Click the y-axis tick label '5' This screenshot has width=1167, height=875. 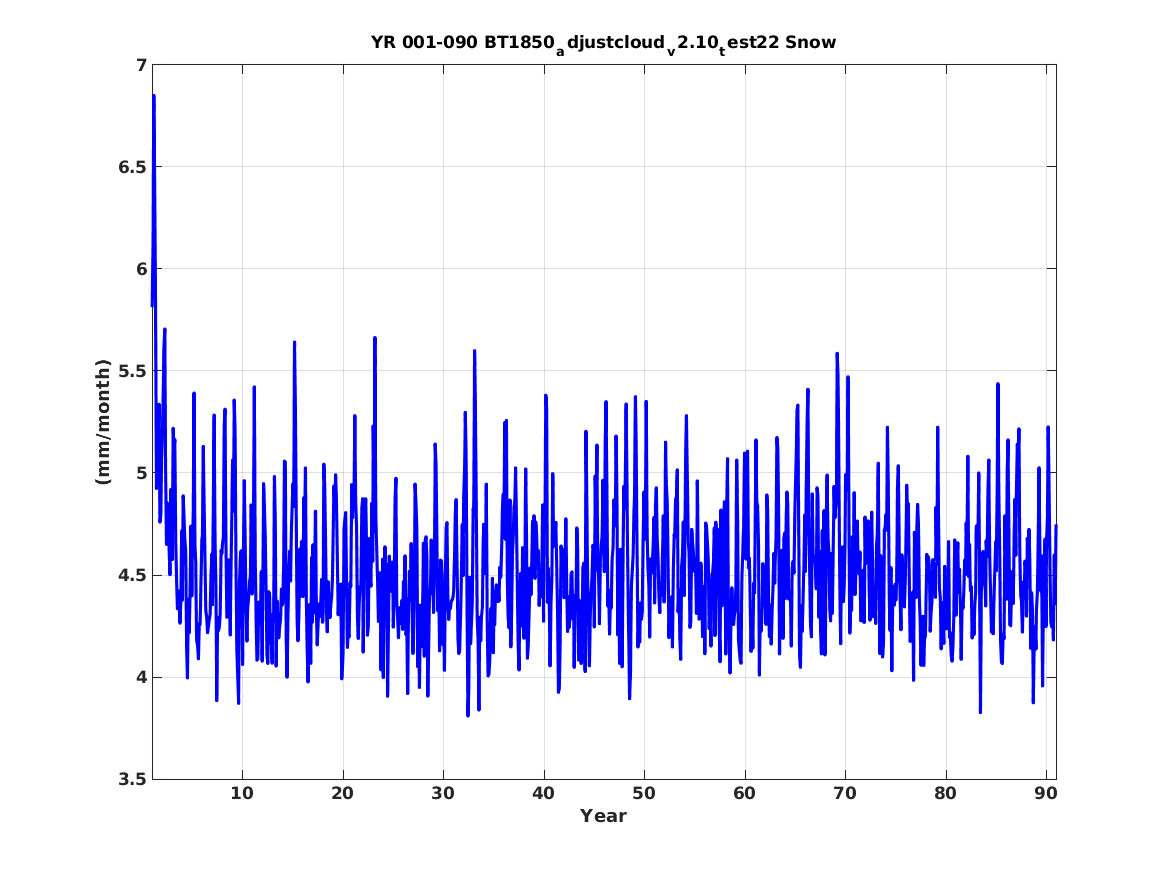[141, 472]
